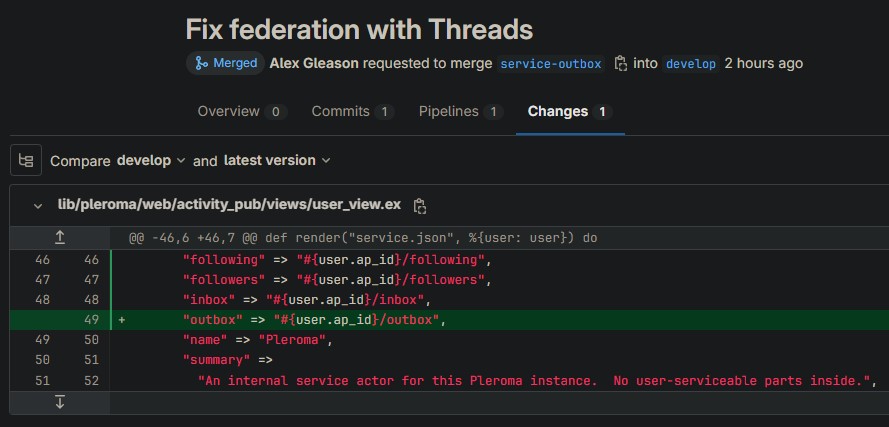Click the "name" => "Pleroma" line
This screenshot has width=889, height=427.
tap(257, 340)
